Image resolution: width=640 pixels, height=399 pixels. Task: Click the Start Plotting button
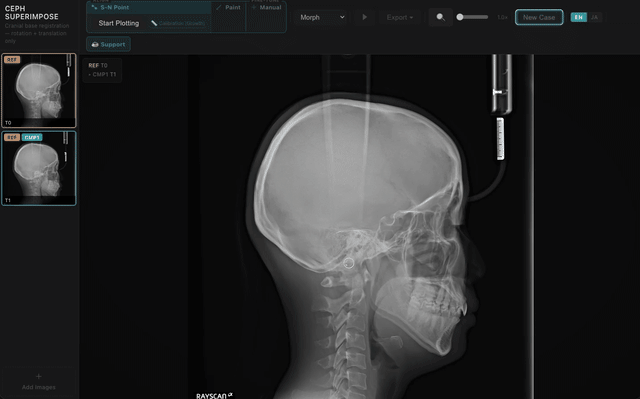(118, 23)
